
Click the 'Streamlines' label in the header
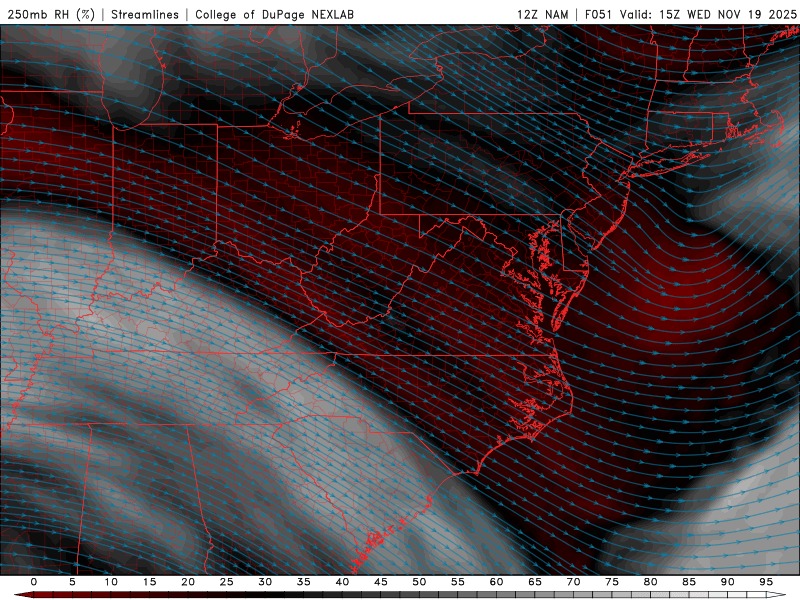point(145,14)
